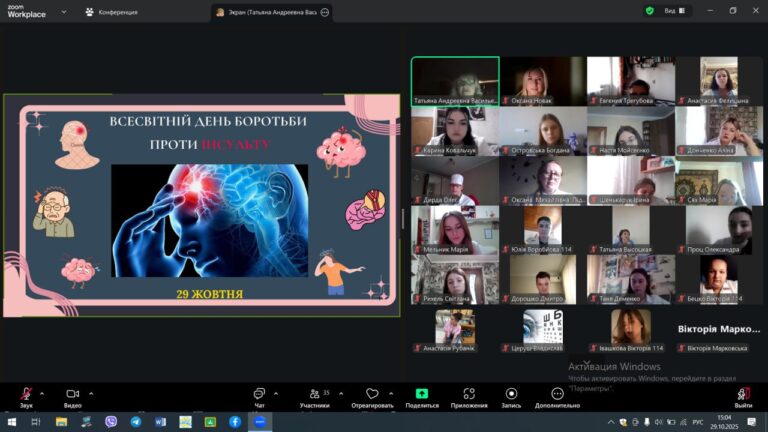Open the Чат panel

[259, 395]
